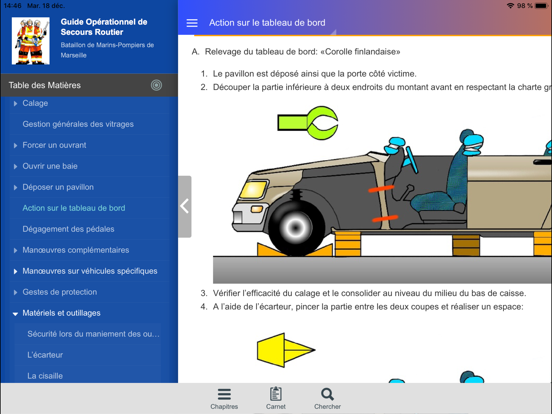Click the yellow spreader tool illustration
The width and height of the screenshot is (552, 414).
[x=286, y=350]
